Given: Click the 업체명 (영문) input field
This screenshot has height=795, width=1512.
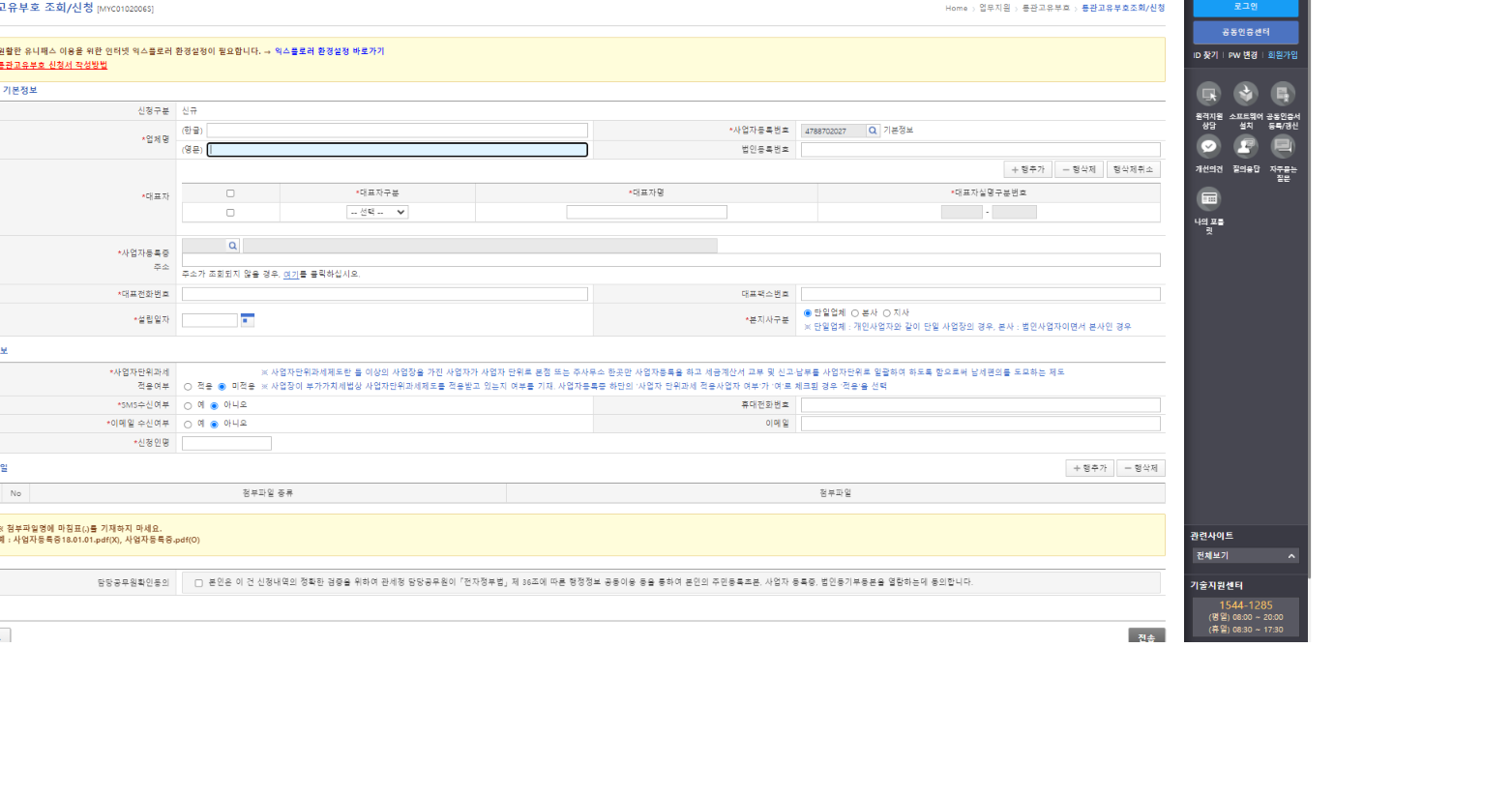Looking at the screenshot, I should click(x=397, y=150).
